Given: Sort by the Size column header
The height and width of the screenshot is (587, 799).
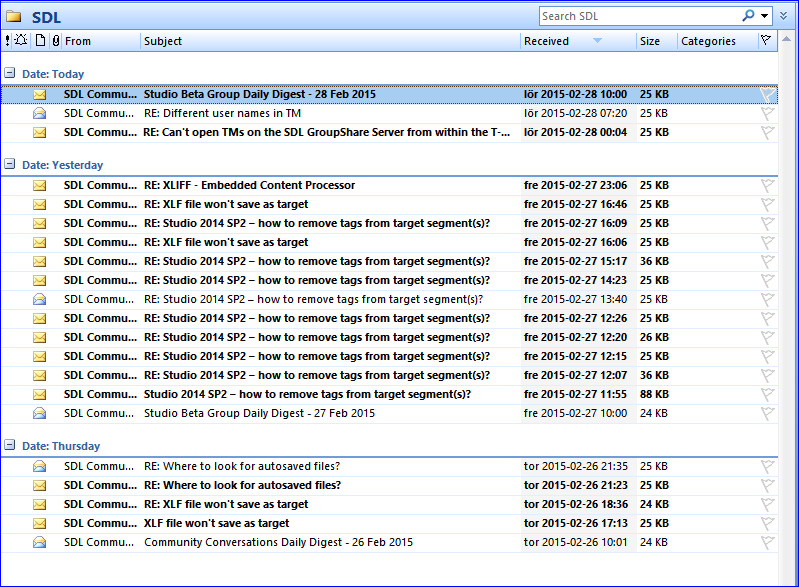Looking at the screenshot, I should click(x=655, y=41).
